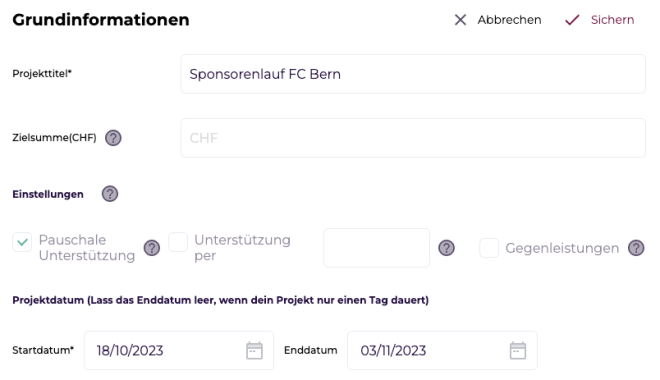Click the Pauschale Unterstützung label text

[87, 248]
